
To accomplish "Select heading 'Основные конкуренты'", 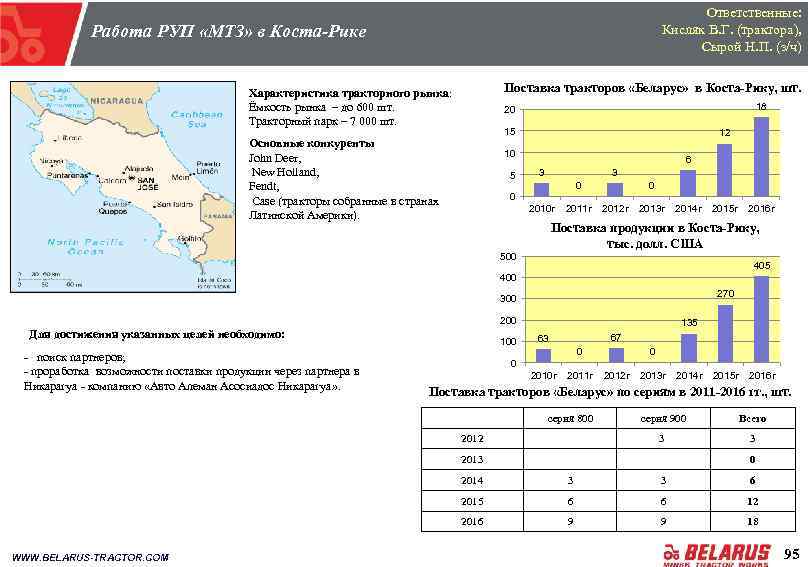I will pos(312,143).
